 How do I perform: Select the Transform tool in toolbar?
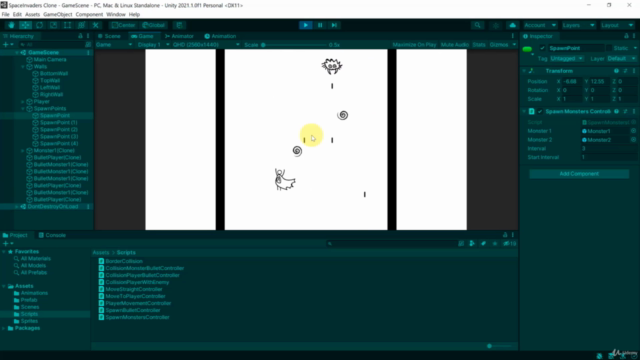(x=81, y=25)
